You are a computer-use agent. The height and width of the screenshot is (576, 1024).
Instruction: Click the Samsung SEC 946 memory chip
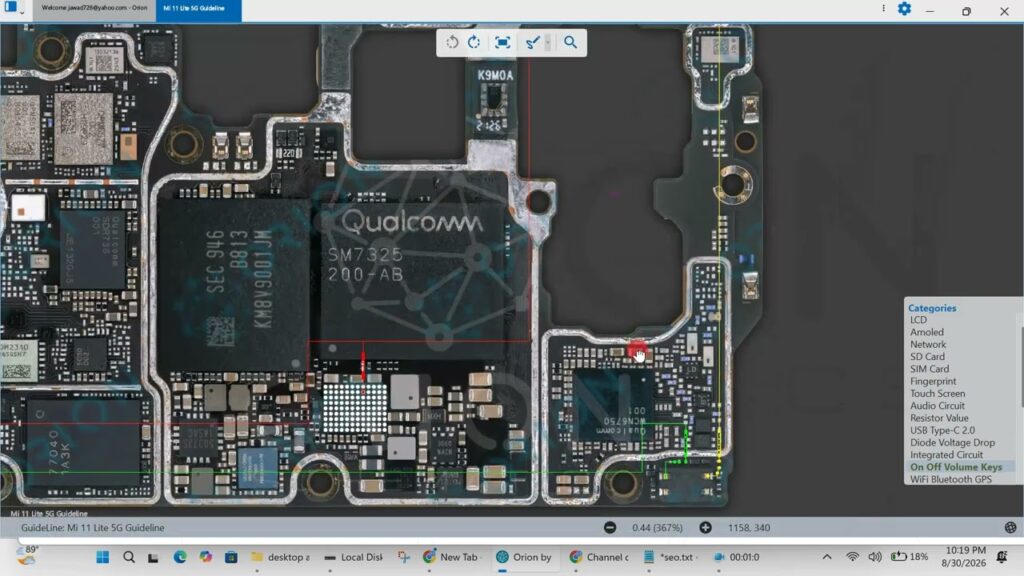click(234, 286)
